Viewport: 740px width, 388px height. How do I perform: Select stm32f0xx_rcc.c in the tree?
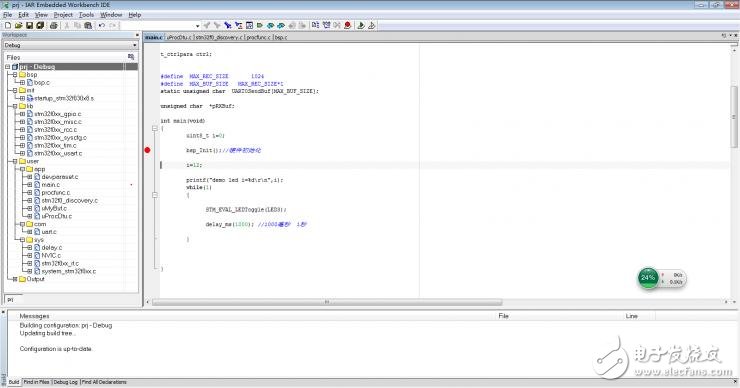point(55,130)
